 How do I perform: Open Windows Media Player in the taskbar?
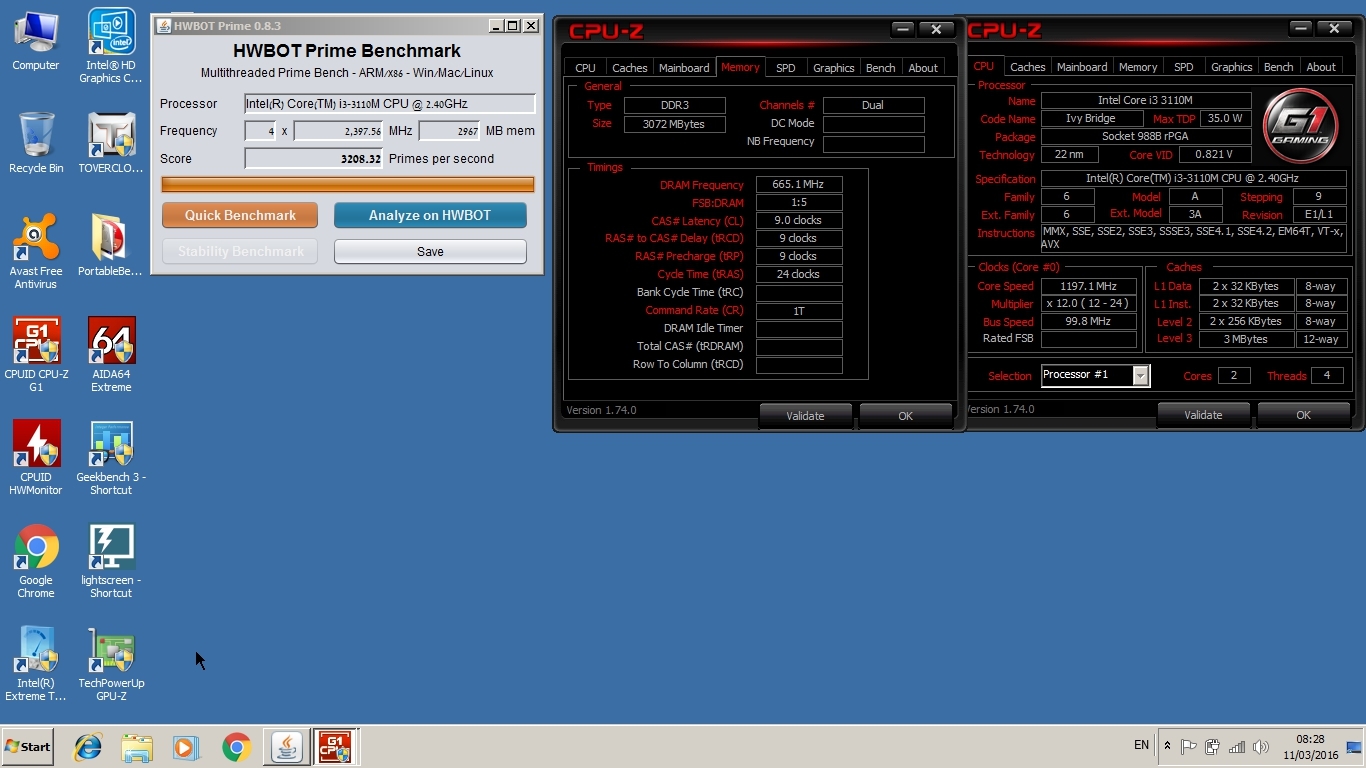point(186,747)
